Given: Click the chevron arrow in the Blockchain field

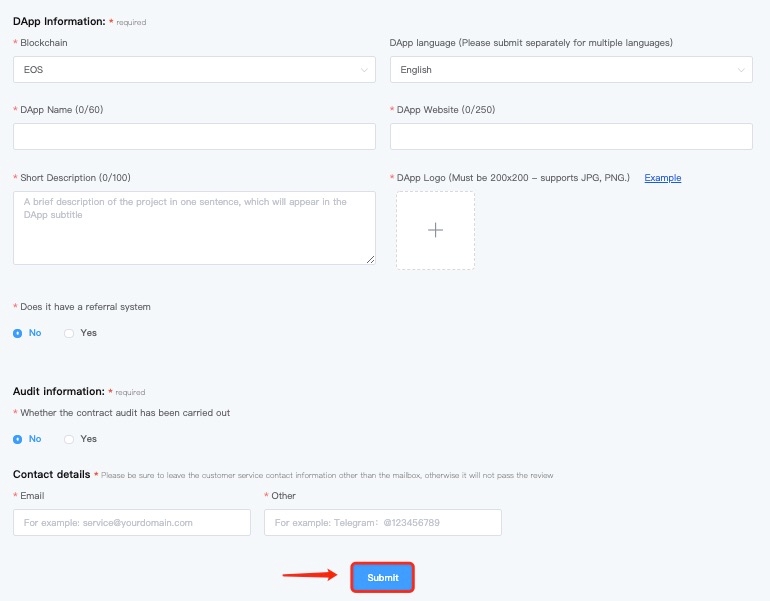Looking at the screenshot, I should [363, 70].
